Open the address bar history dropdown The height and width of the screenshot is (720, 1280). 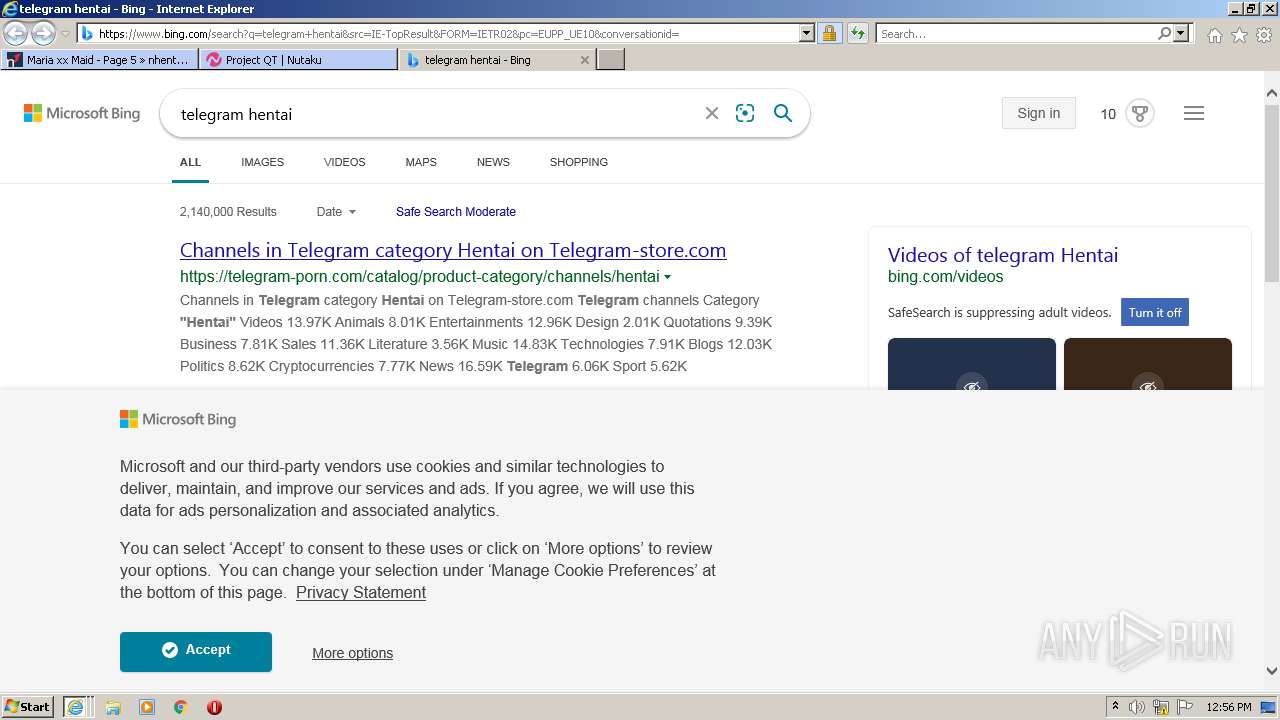point(807,33)
